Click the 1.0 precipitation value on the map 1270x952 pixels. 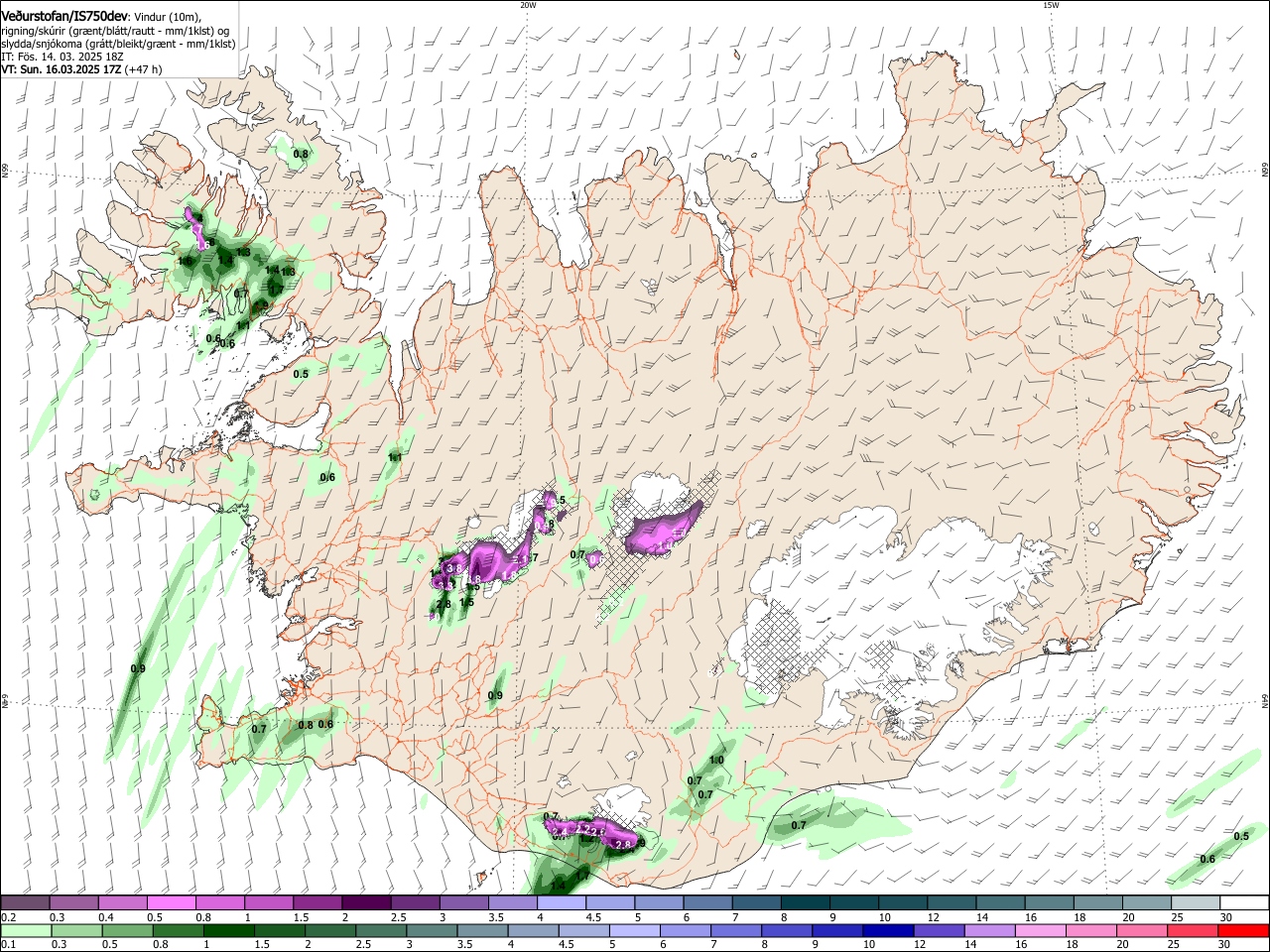point(716,761)
